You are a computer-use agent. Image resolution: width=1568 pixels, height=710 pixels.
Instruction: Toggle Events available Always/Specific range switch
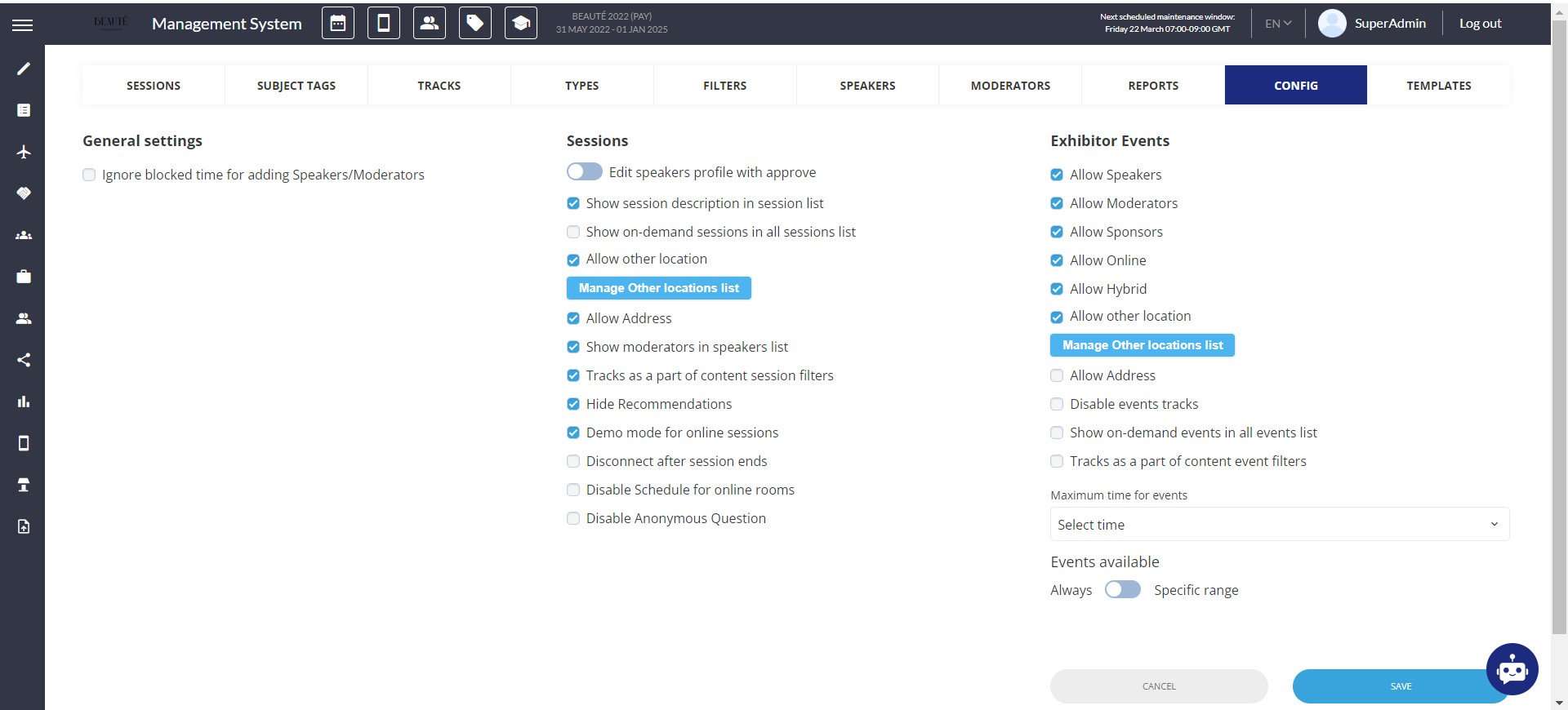pos(1123,589)
